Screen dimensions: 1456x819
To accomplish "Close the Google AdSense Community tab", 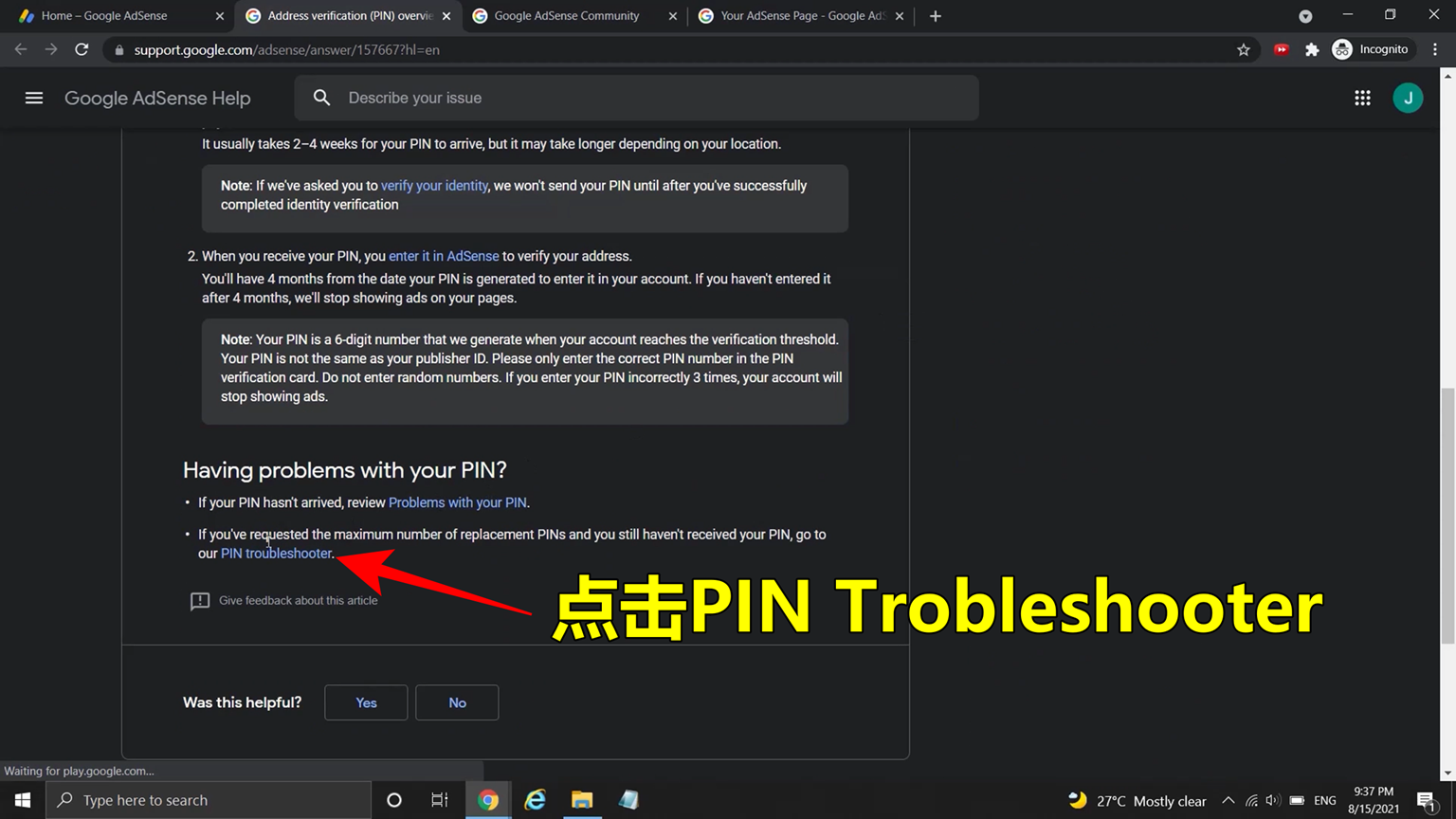I will 673,16.
